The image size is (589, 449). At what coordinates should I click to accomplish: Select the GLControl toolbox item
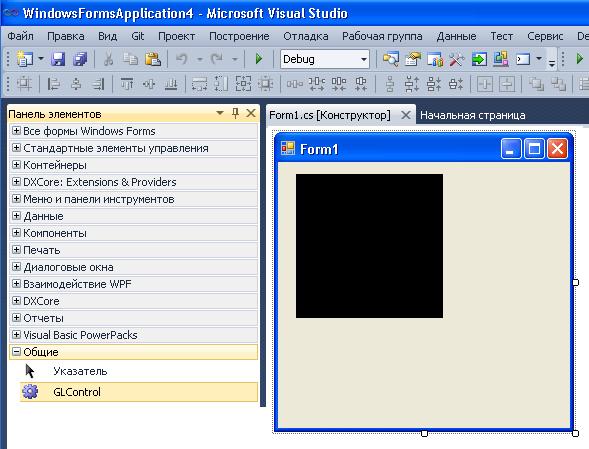pos(139,392)
